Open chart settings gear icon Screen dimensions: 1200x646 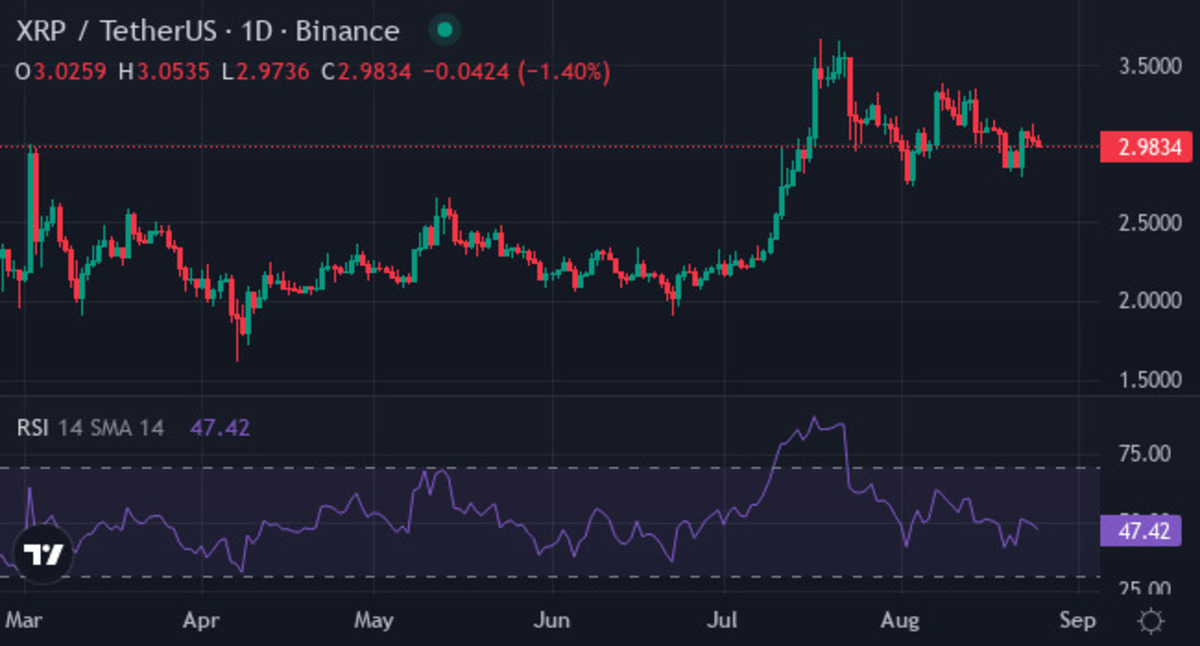tap(1151, 621)
